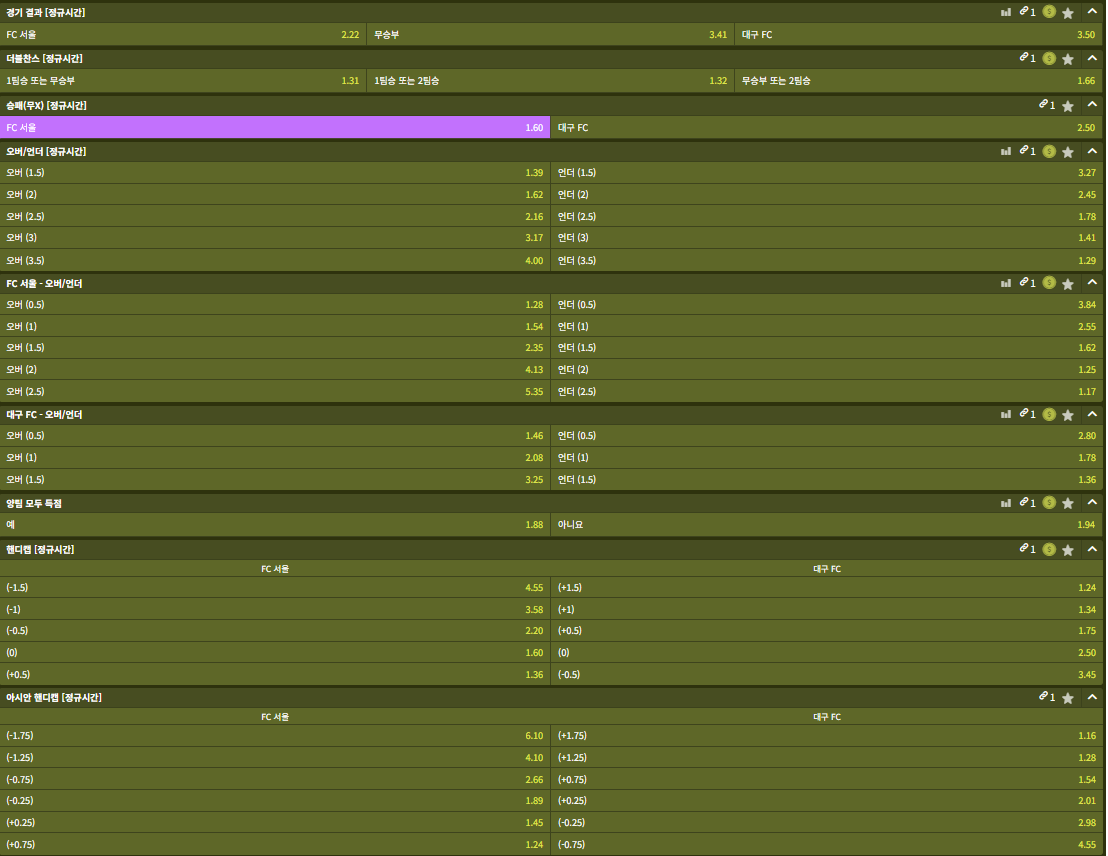Collapse the 경기 결과 [정규시간] section

(1092, 12)
